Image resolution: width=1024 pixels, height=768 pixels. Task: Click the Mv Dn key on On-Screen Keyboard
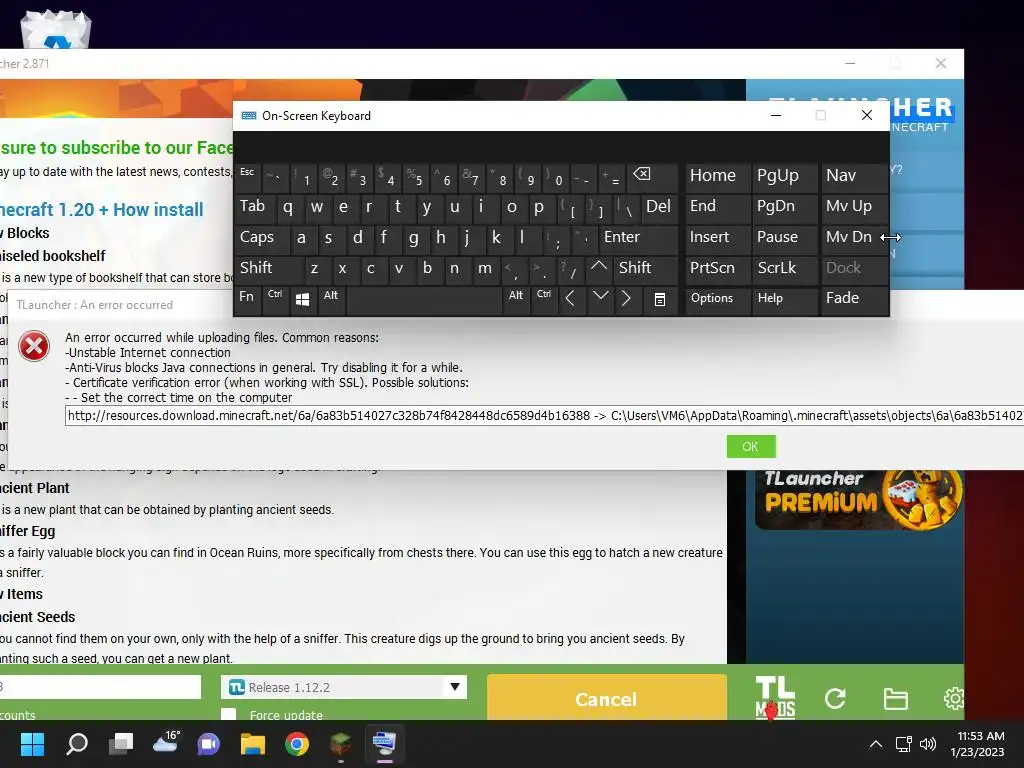[853, 237]
